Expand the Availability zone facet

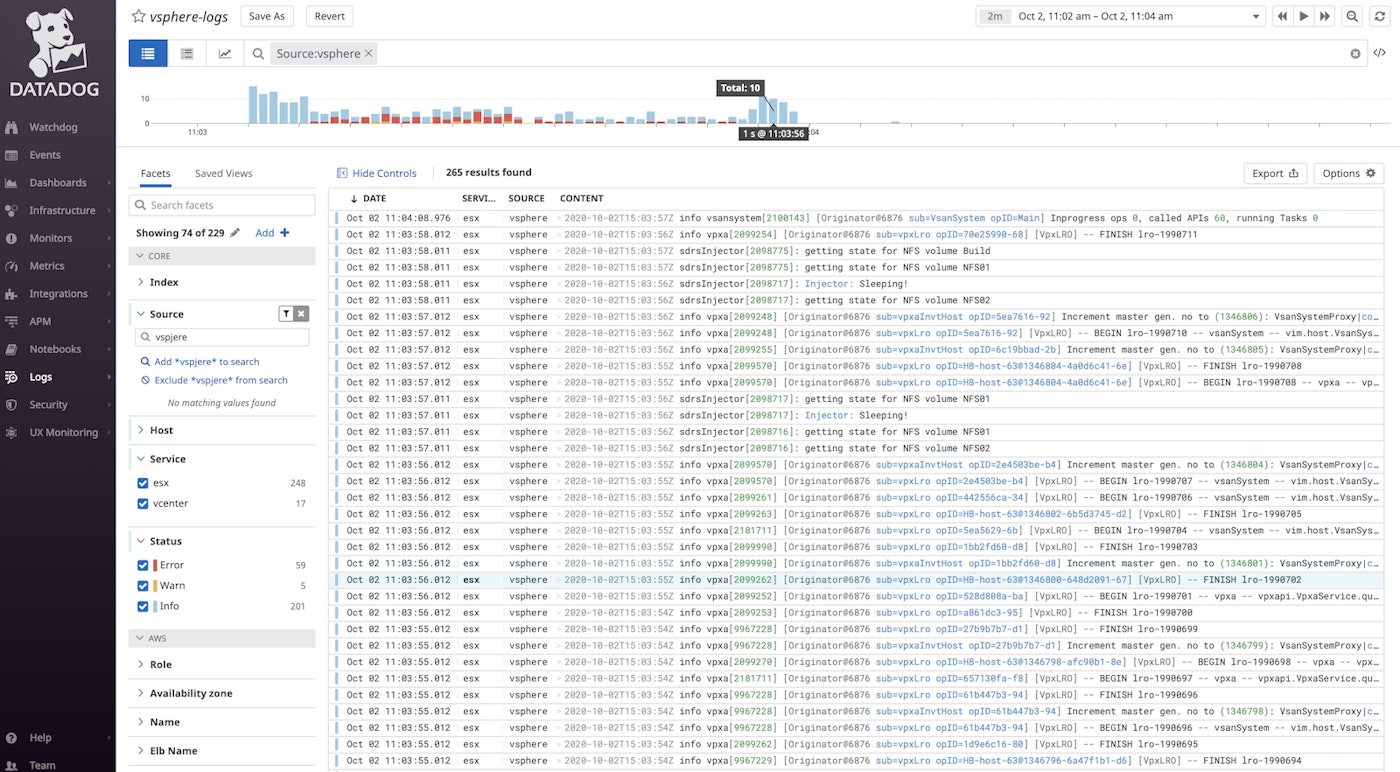(191, 693)
